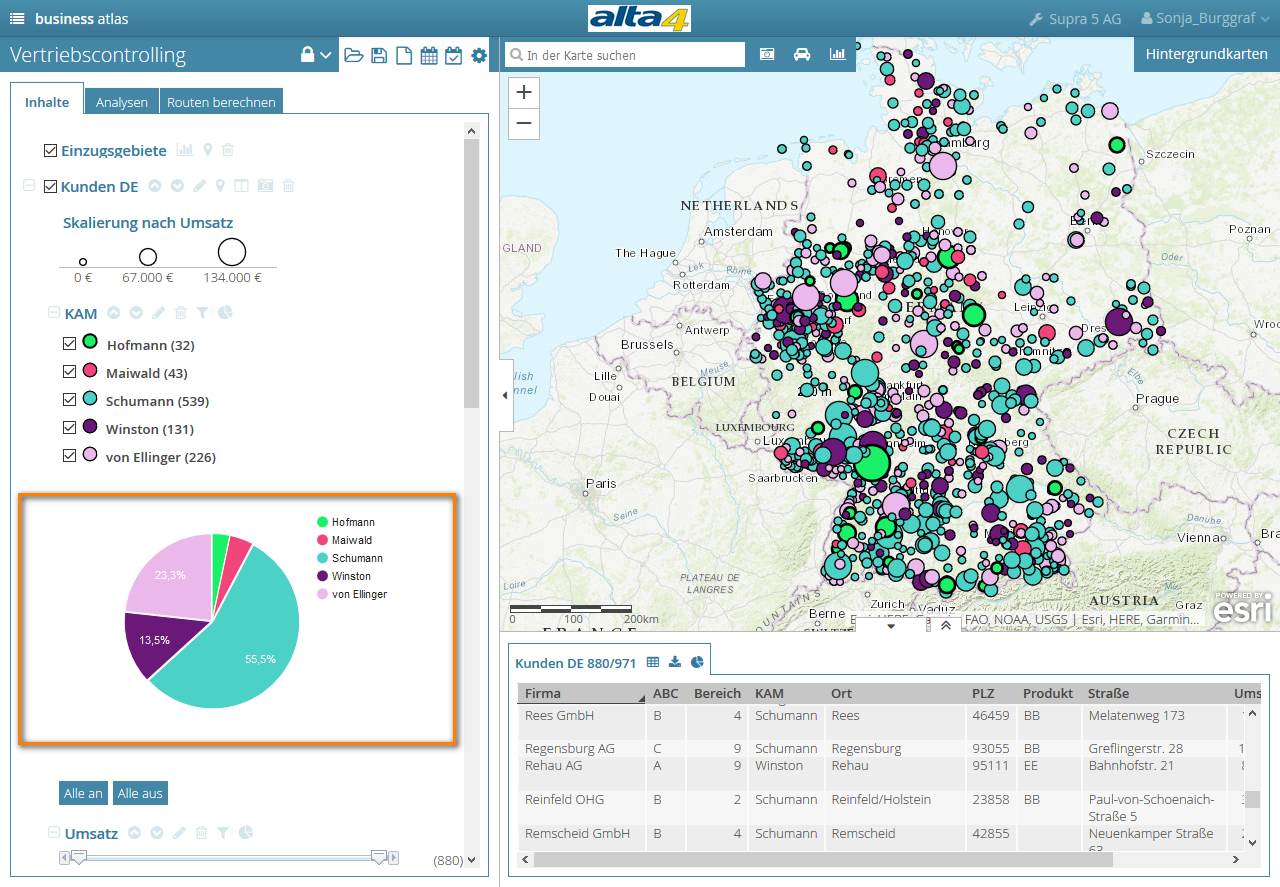The width and height of the screenshot is (1280, 887).
Task: Move Kunden DE layer down
Action: pyautogui.click(x=177, y=186)
